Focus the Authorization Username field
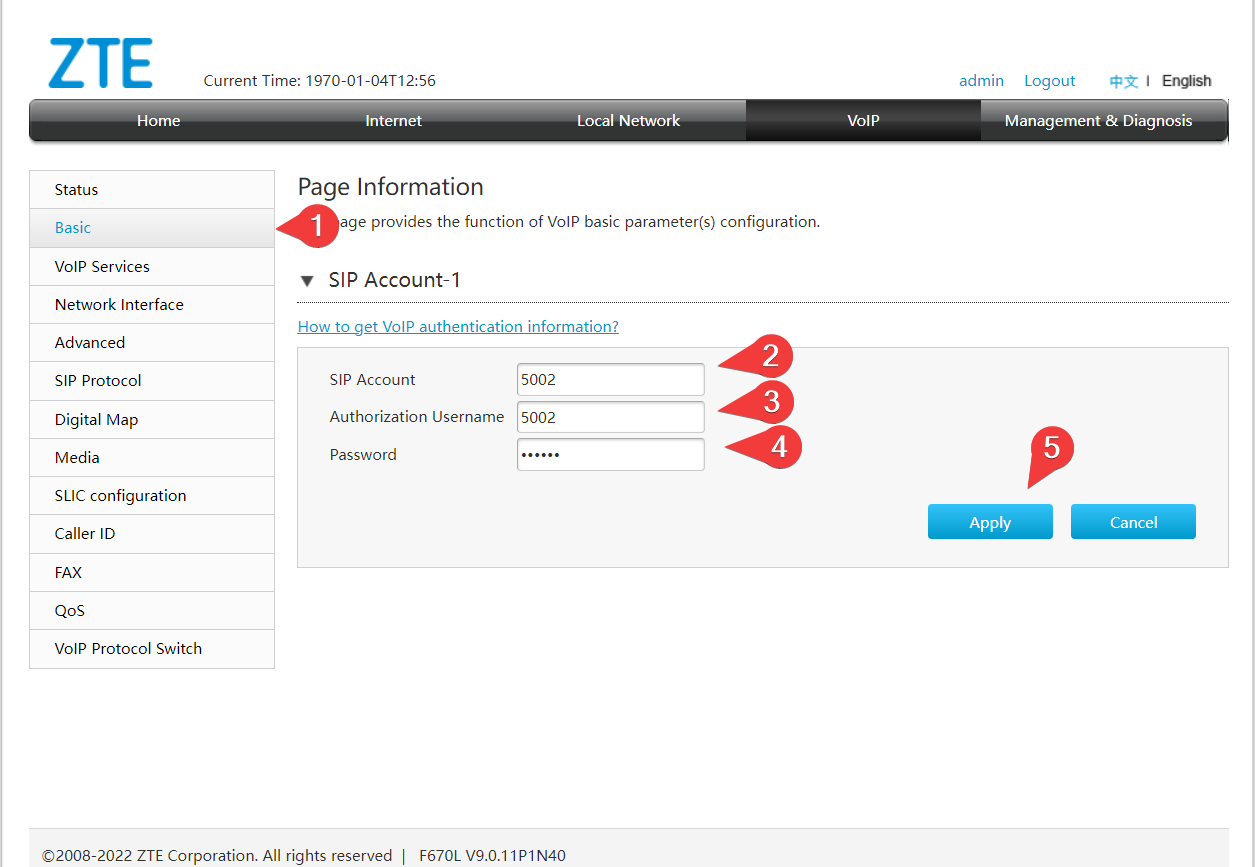This screenshot has width=1255, height=867. click(x=610, y=417)
